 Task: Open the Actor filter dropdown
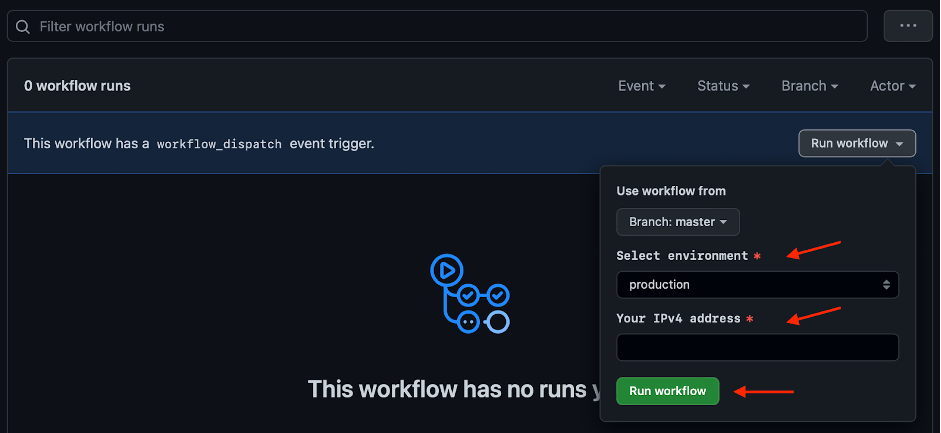tap(893, 86)
